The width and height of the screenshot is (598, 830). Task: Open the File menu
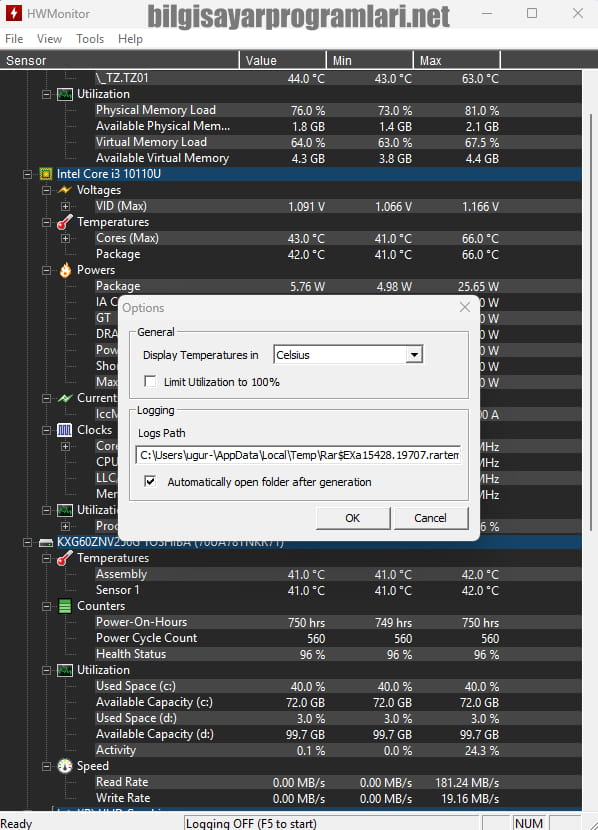click(14, 39)
